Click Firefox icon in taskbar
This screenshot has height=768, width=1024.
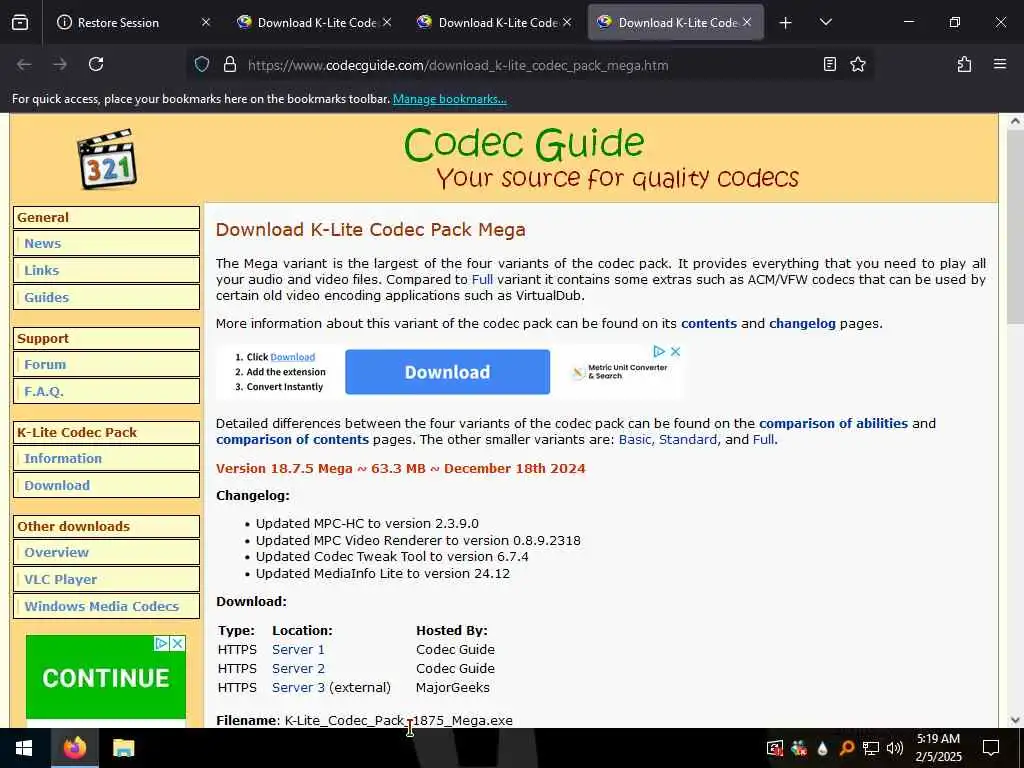[74, 748]
